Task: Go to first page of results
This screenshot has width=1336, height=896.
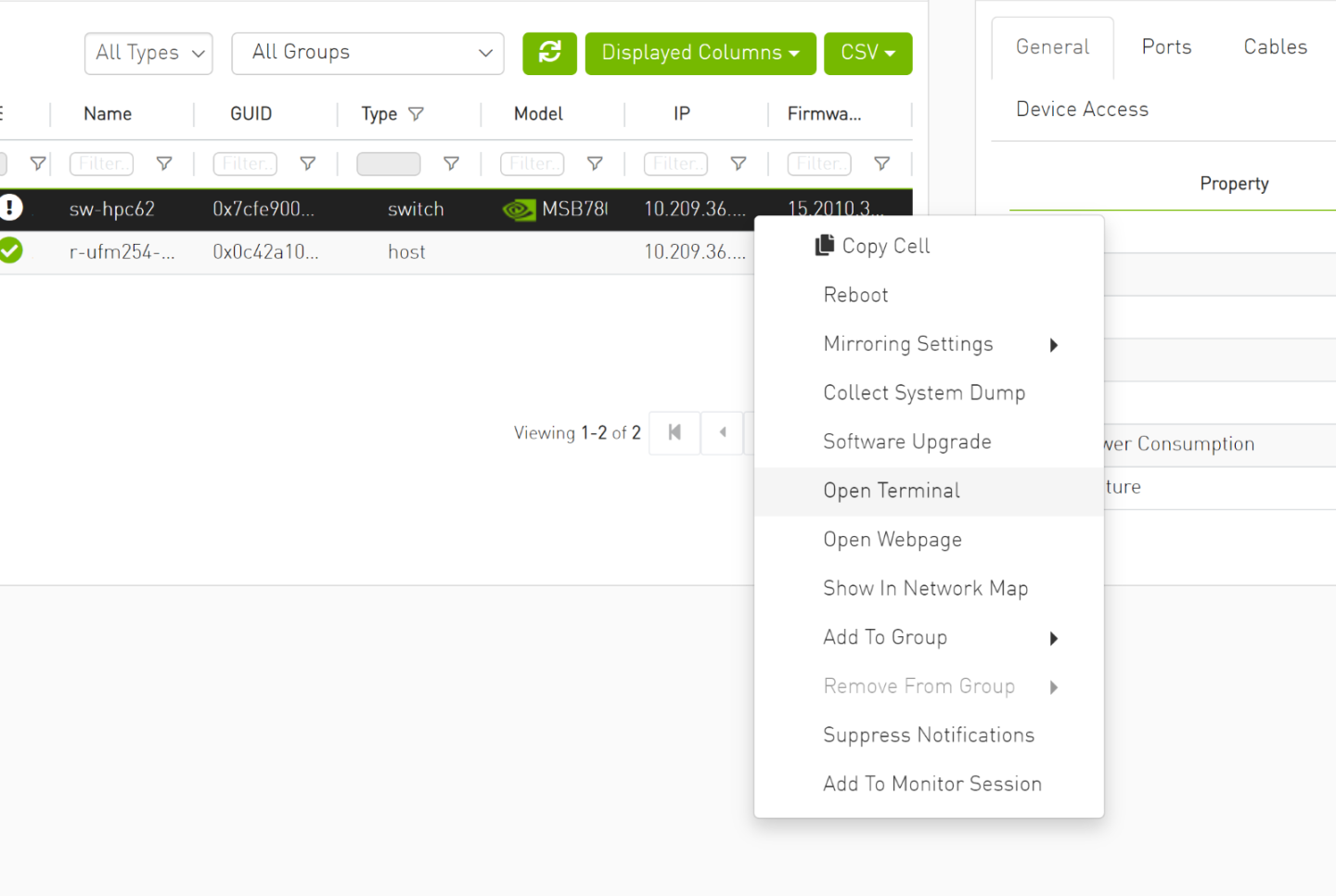Action: pyautogui.click(x=674, y=432)
